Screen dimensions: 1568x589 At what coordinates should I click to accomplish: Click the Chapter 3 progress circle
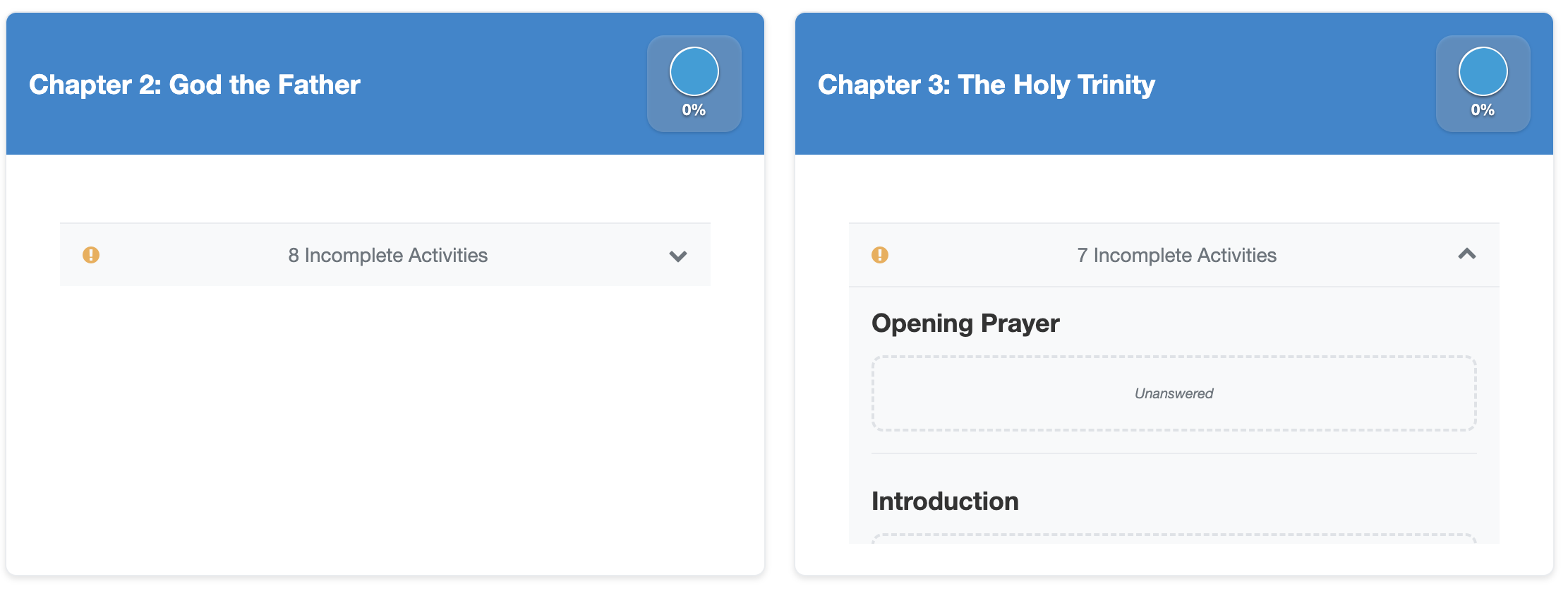pyautogui.click(x=1483, y=71)
